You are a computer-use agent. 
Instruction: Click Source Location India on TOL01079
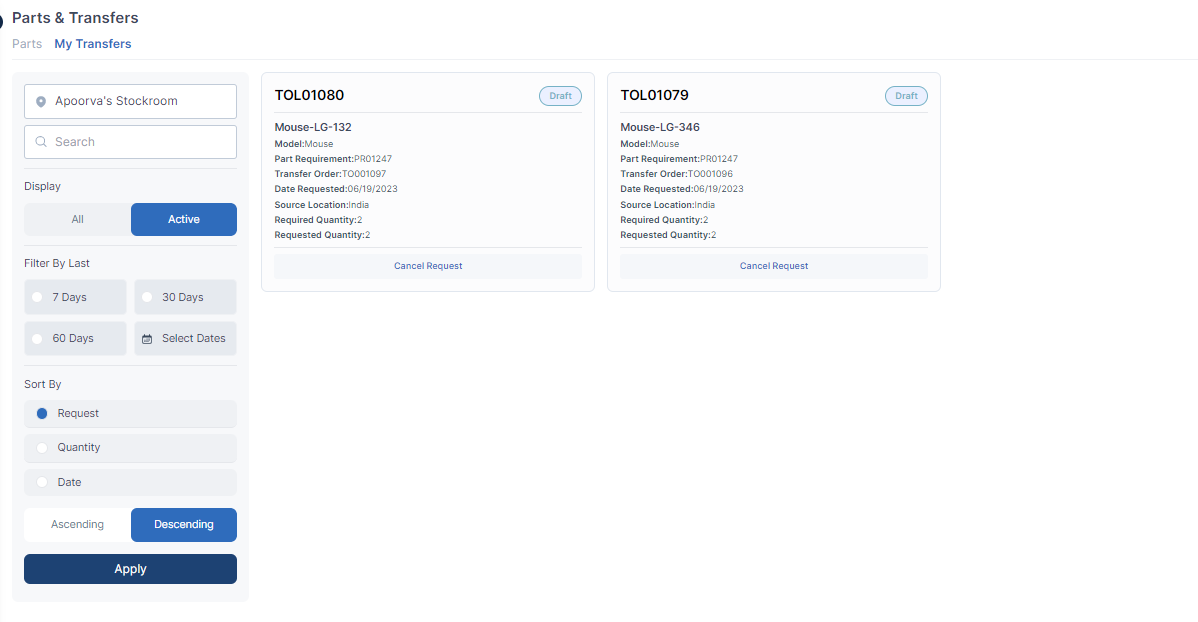[x=668, y=205]
